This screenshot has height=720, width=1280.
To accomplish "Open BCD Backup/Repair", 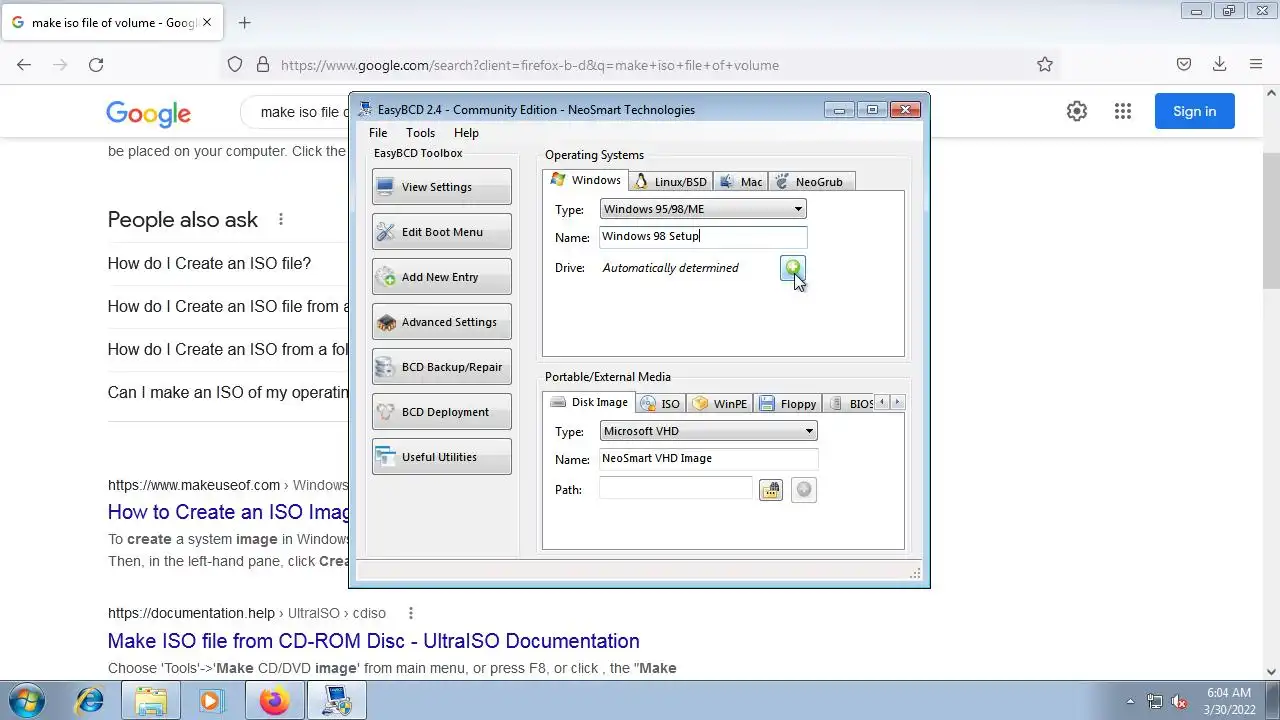I will 441,367.
